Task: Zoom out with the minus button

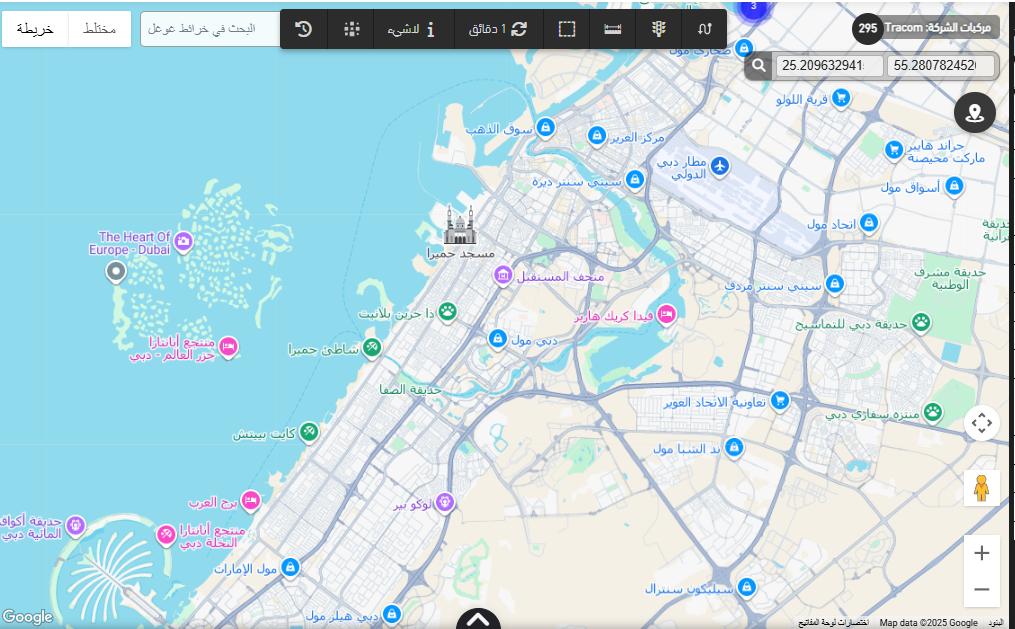Action: tap(981, 589)
